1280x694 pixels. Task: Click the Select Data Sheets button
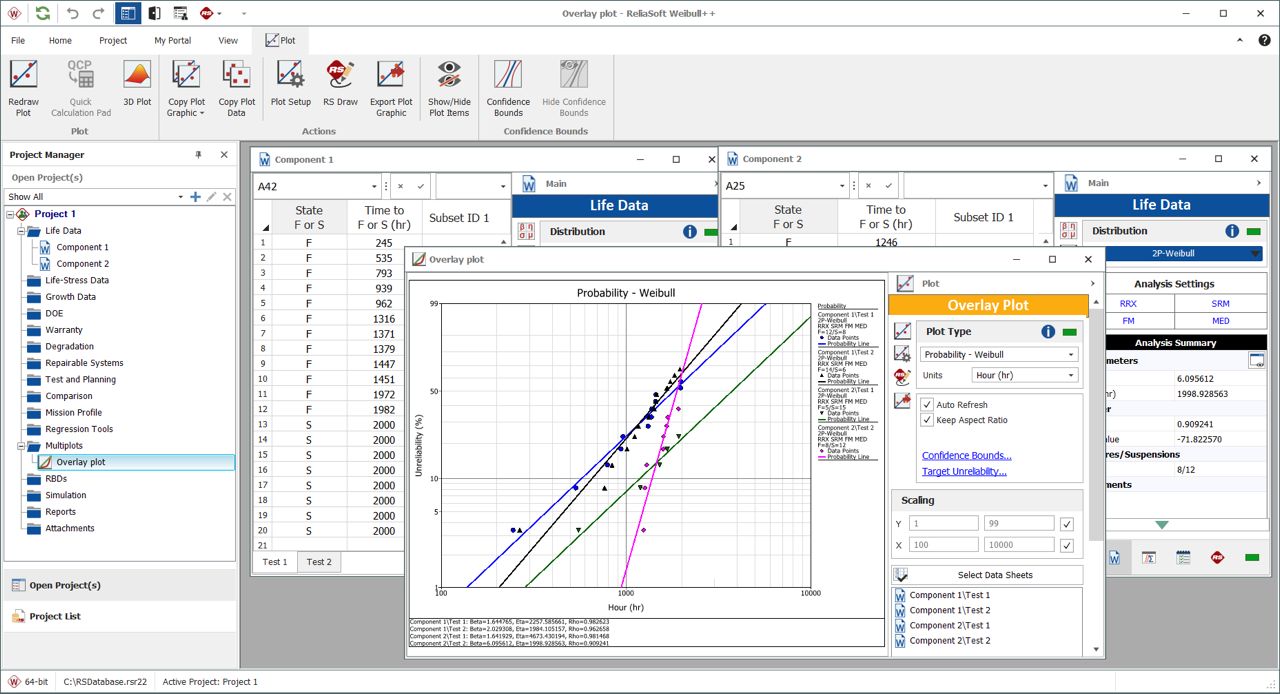[x=987, y=575]
